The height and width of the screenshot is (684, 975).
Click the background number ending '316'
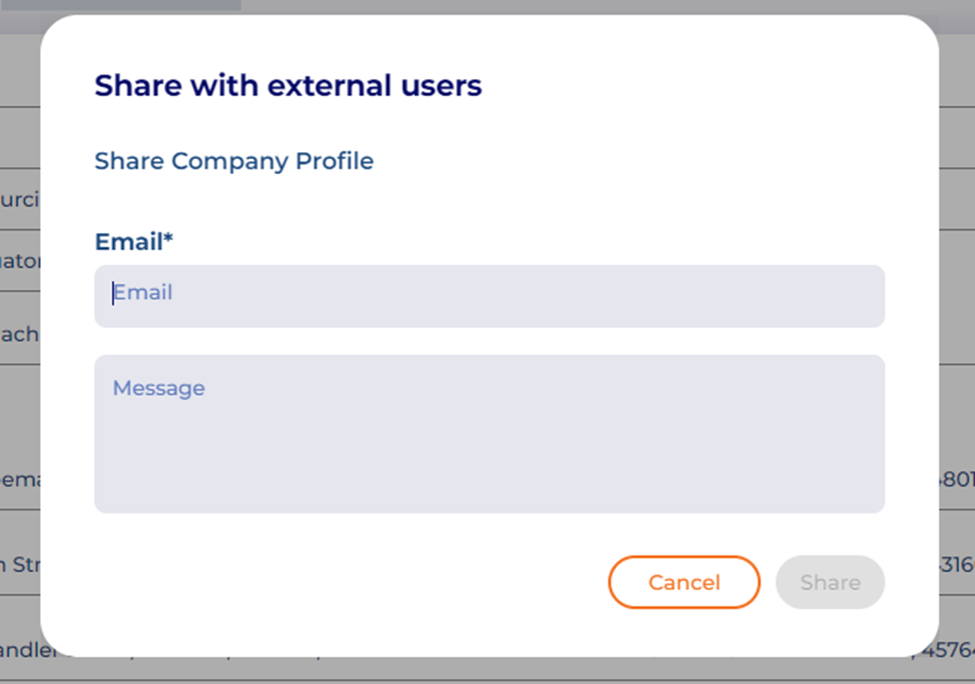[x=956, y=564]
